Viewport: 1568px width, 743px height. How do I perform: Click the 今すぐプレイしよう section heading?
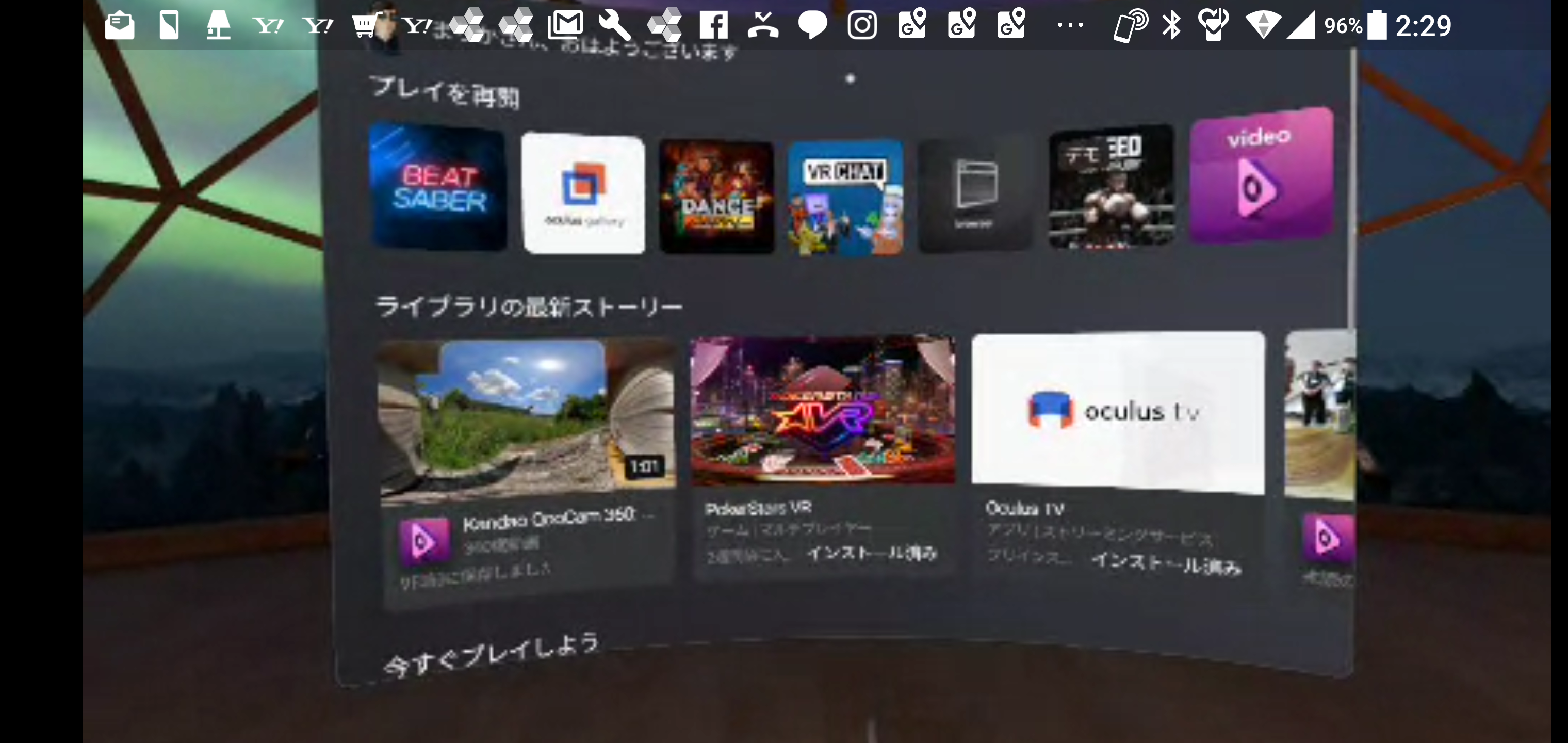pyautogui.click(x=491, y=656)
